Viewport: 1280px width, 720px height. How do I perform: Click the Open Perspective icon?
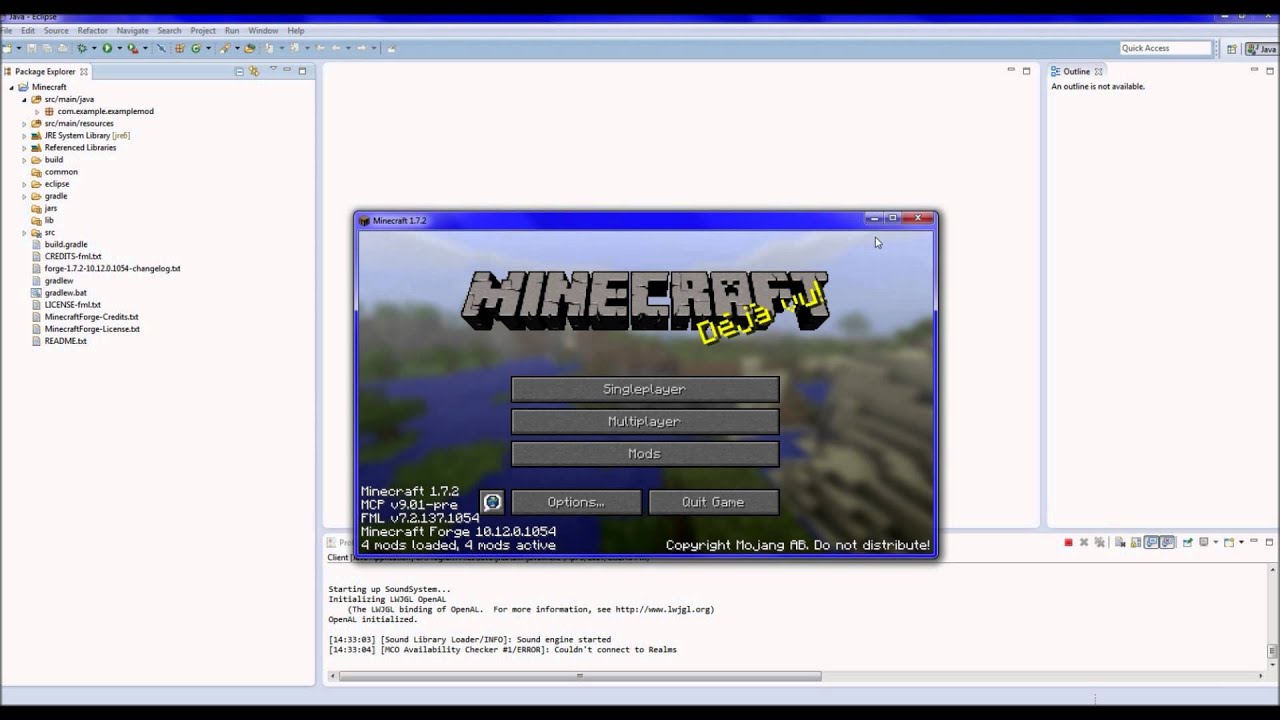coord(1232,48)
